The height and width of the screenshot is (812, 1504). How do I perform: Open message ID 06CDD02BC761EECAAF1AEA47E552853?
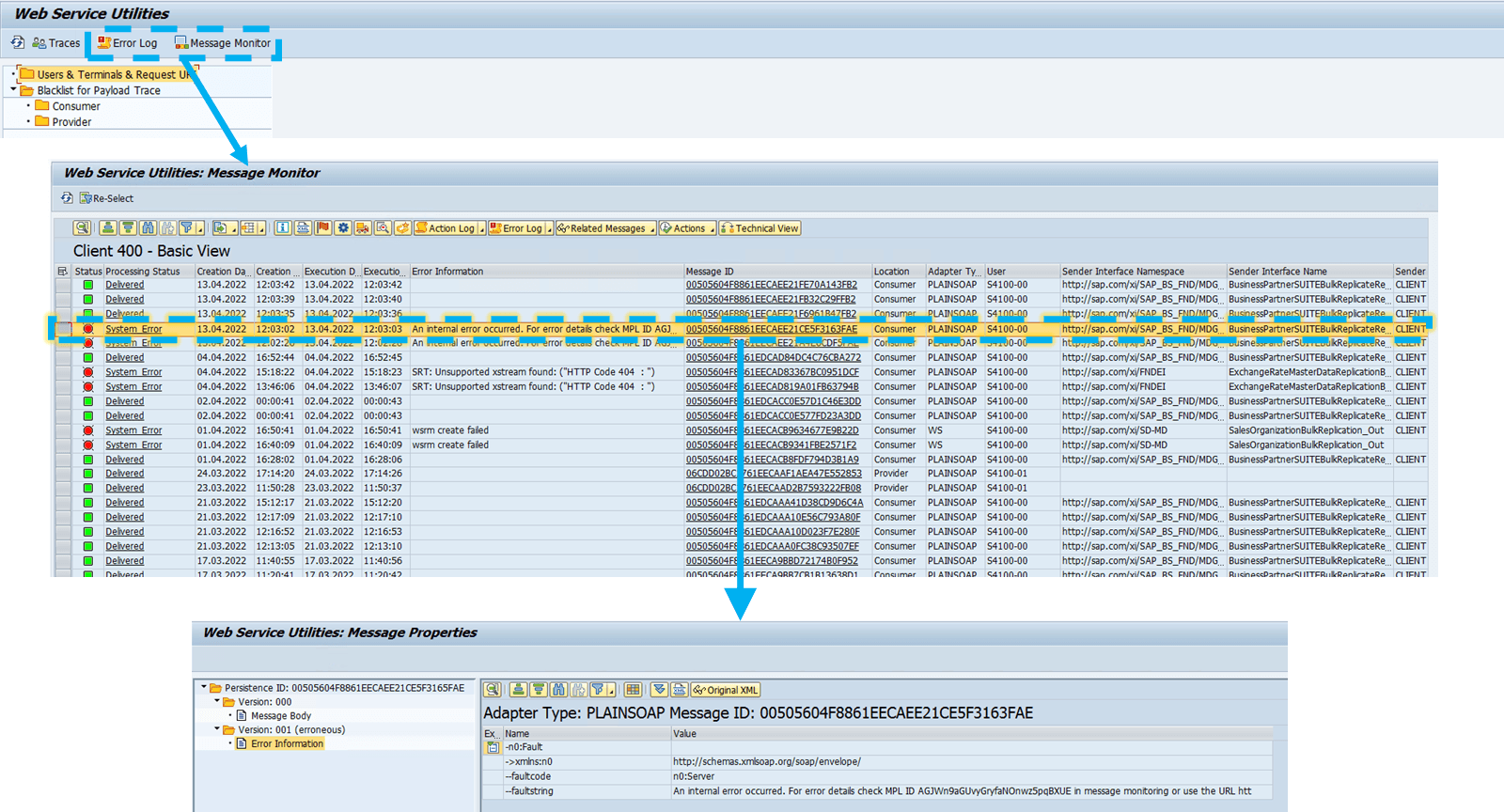(773, 474)
